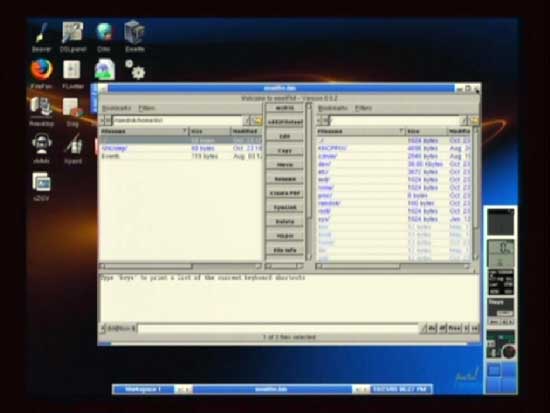Click the right pane path input field
550x413 pixels.
[x=394, y=121]
